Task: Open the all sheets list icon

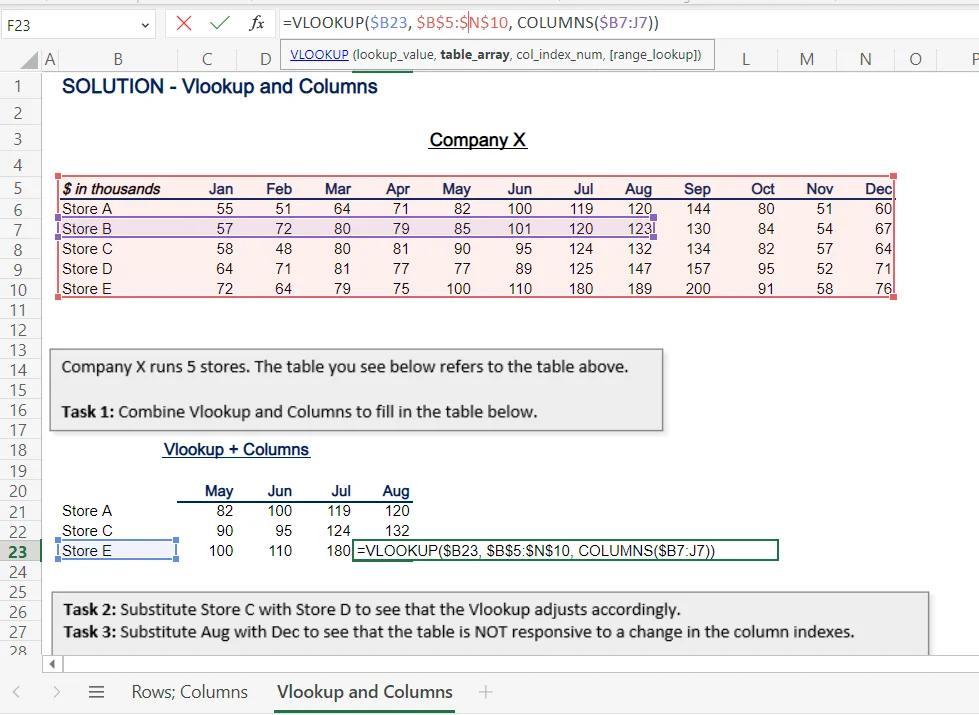Action: click(97, 692)
